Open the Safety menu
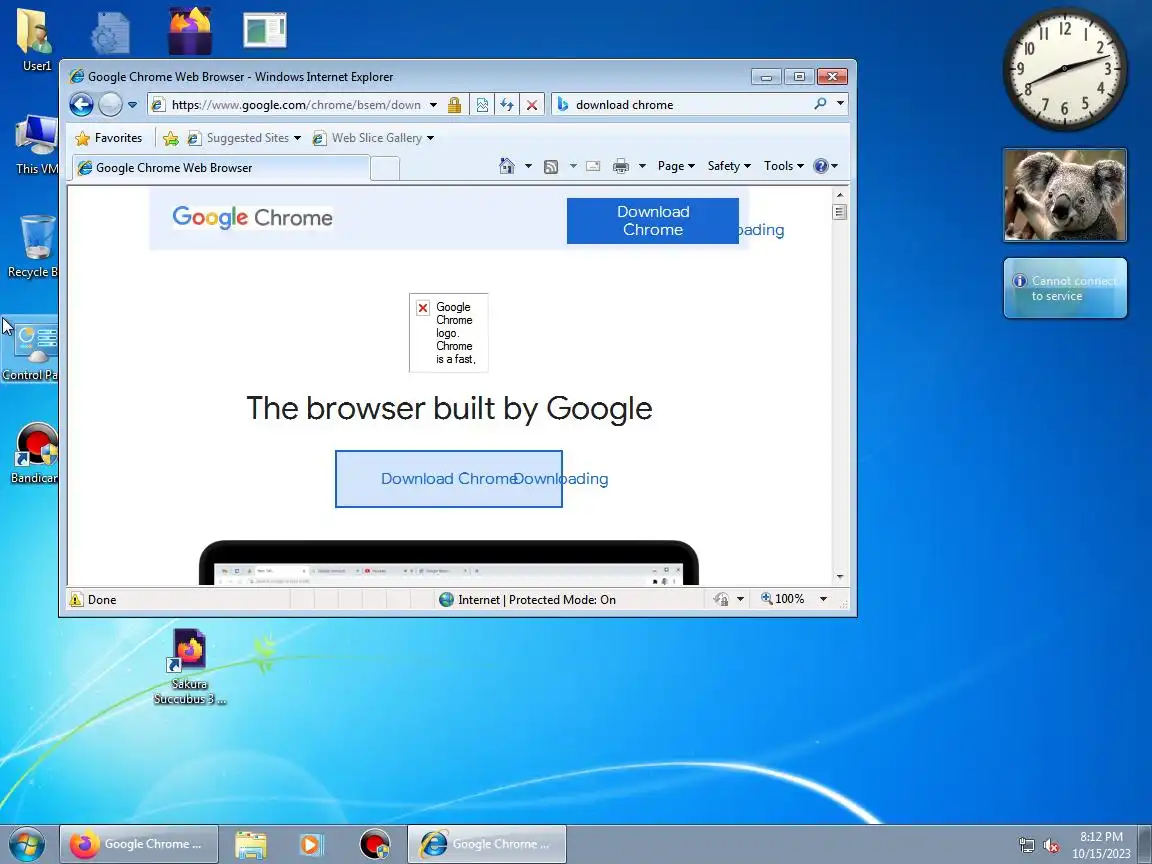 coord(729,166)
